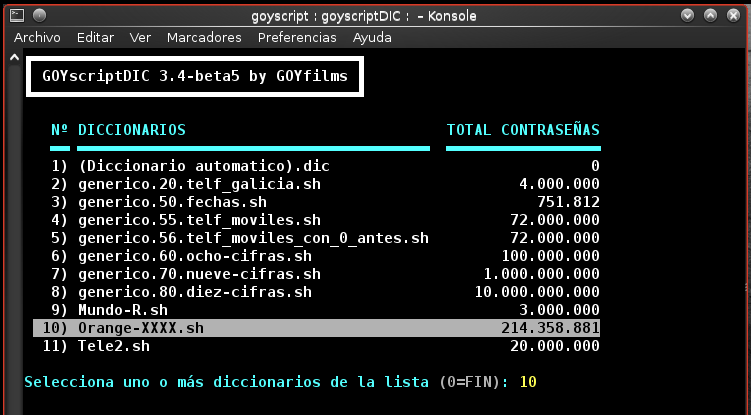Click the scrollbar up arrow
The image size is (751, 415).
pyautogui.click(x=14, y=58)
